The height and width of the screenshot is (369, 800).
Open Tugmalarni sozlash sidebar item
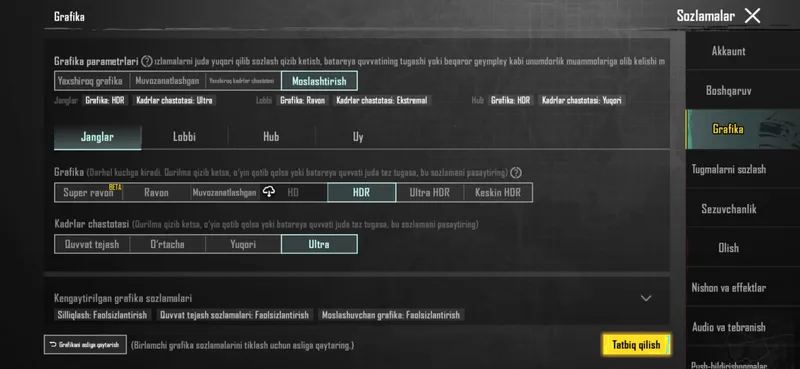click(729, 169)
